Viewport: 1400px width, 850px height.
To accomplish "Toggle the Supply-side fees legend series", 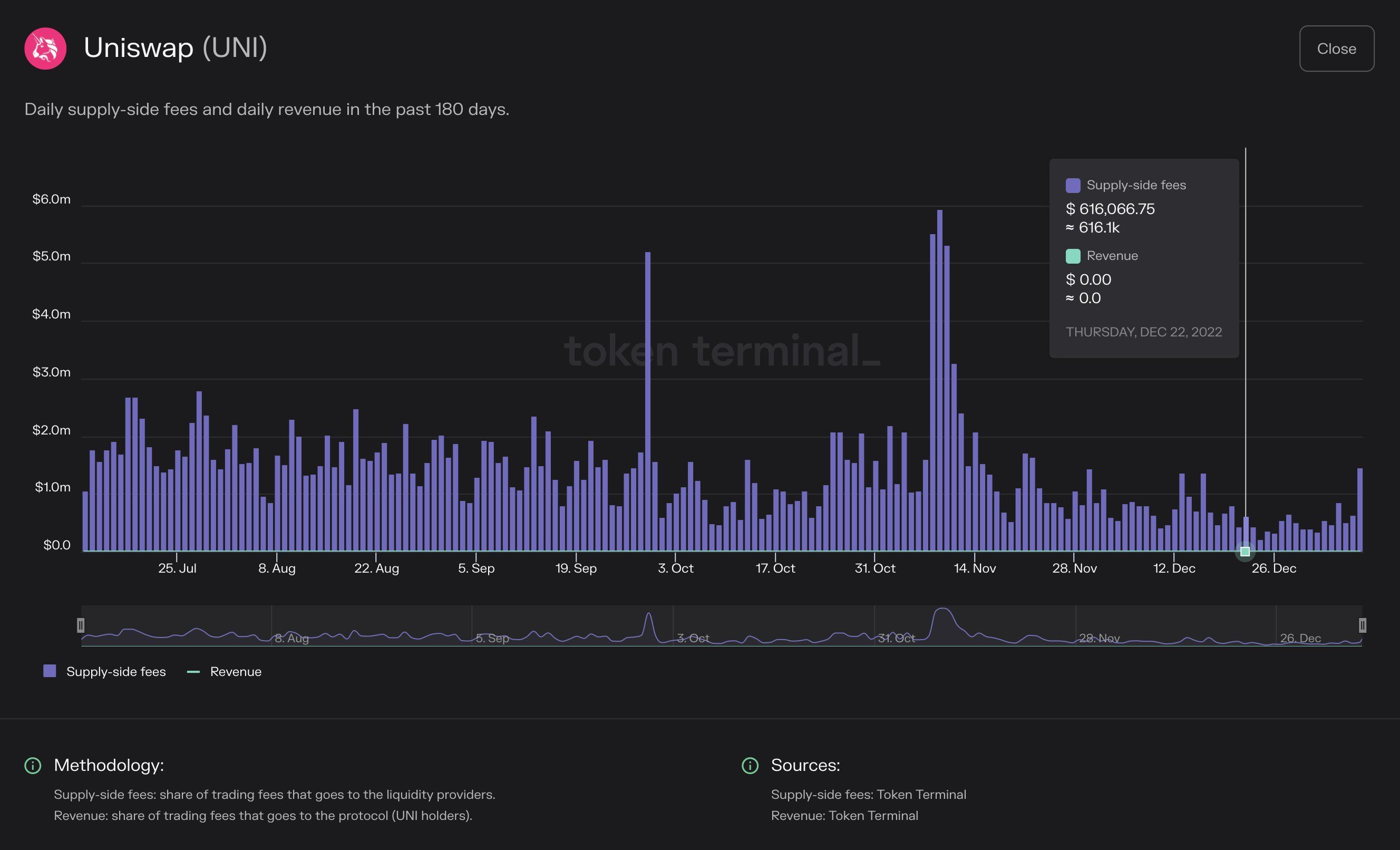I will click(116, 671).
